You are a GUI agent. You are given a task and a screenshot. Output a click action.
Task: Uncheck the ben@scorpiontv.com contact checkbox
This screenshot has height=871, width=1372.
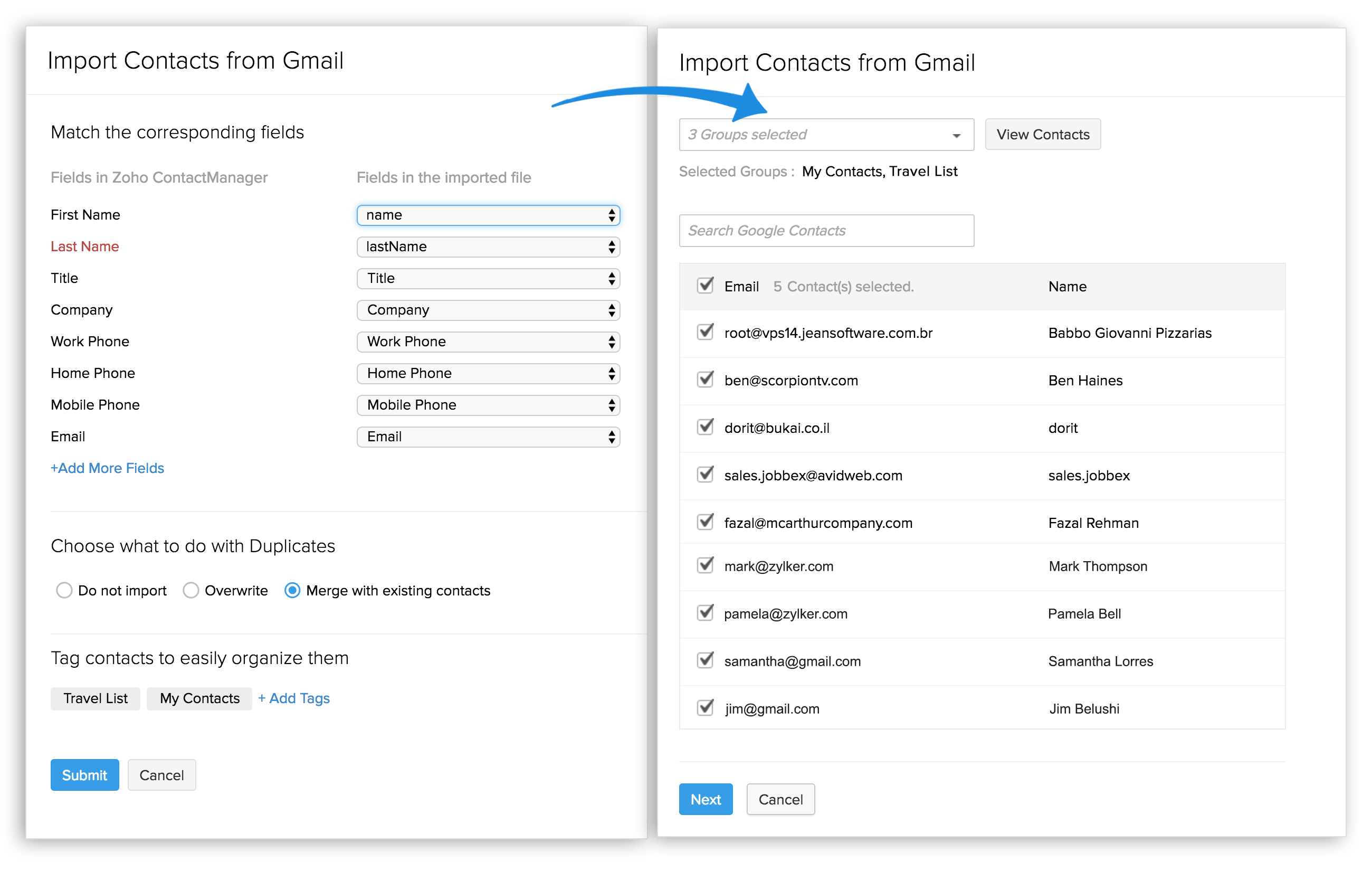click(x=705, y=379)
